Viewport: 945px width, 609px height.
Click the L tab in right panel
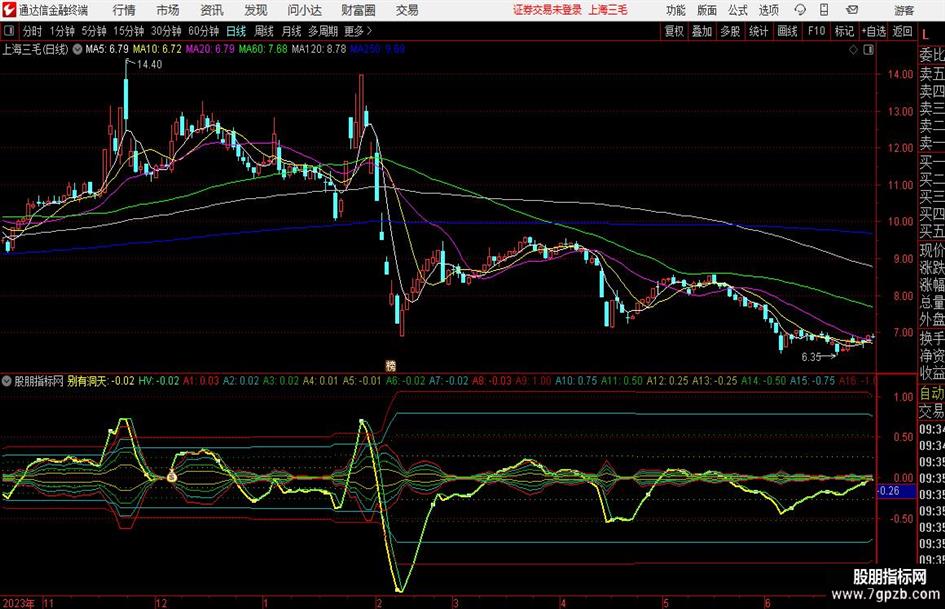(x=925, y=34)
